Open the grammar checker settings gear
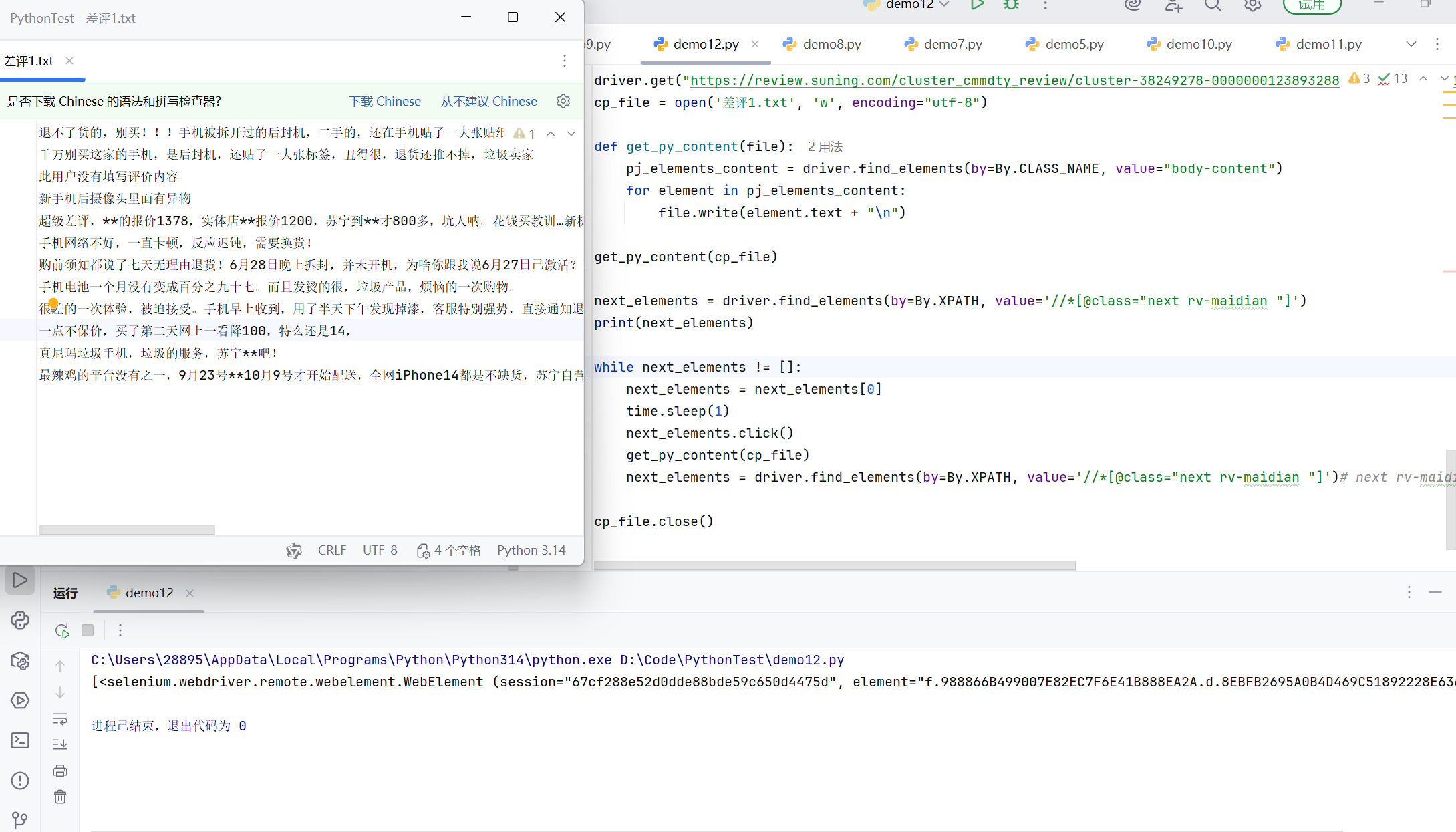The width and height of the screenshot is (1456, 832). pyautogui.click(x=563, y=101)
